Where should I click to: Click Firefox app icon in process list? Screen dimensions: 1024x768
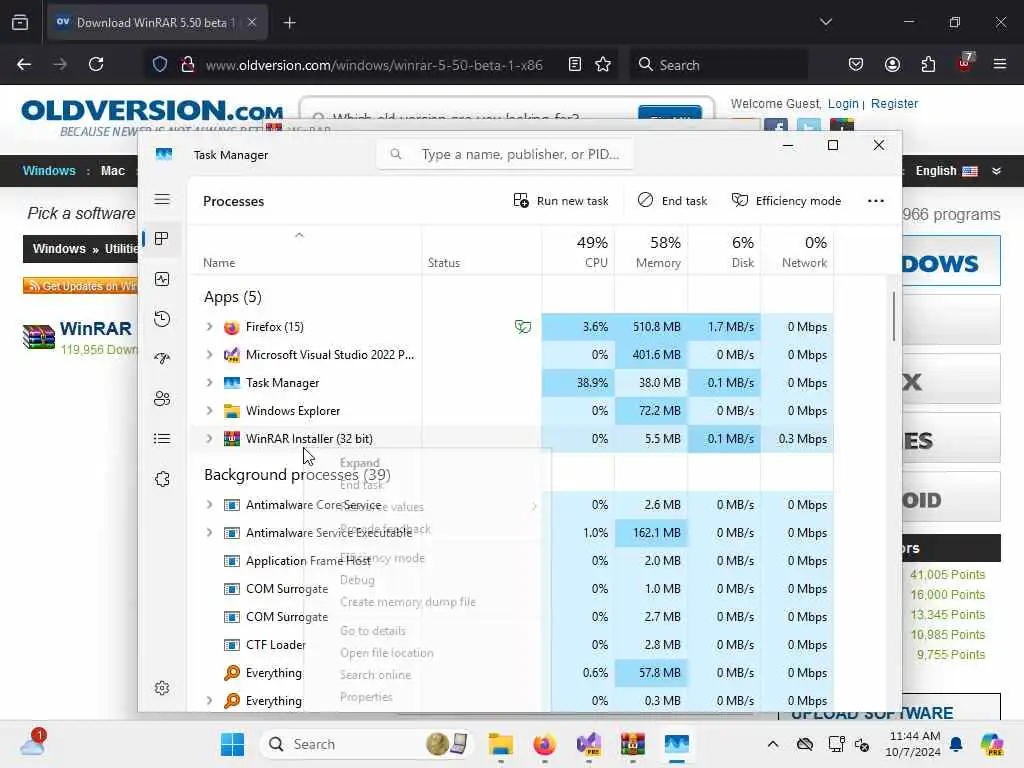click(231, 327)
